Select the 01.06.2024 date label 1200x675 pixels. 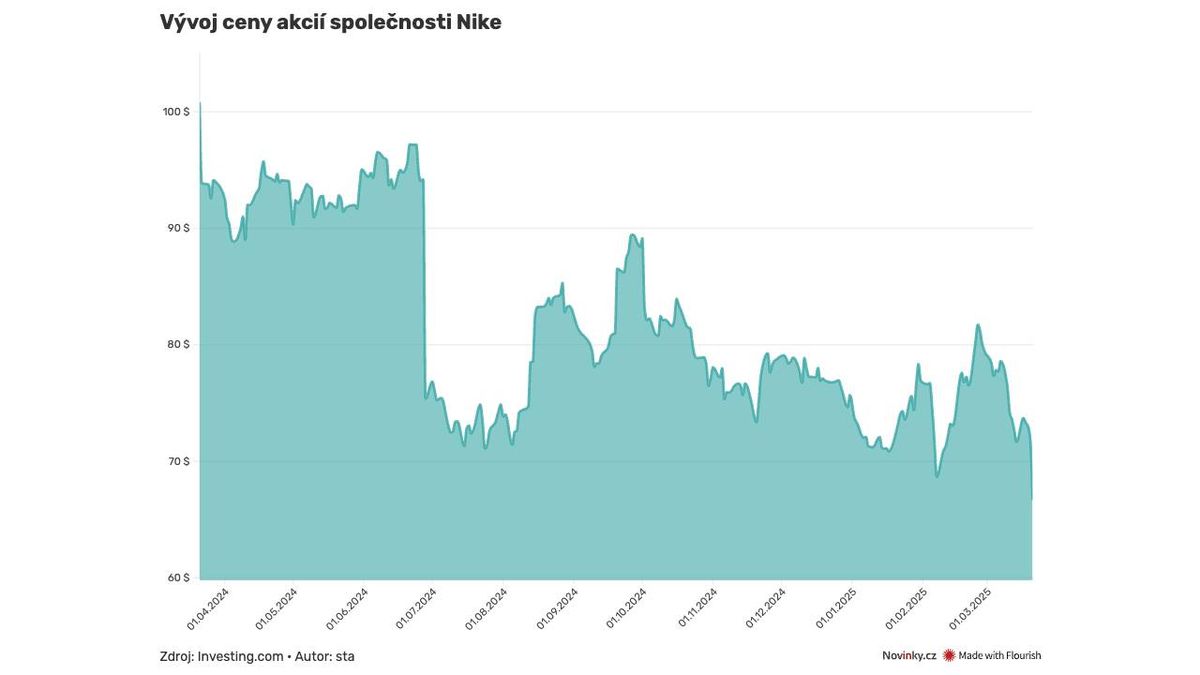pos(347,608)
